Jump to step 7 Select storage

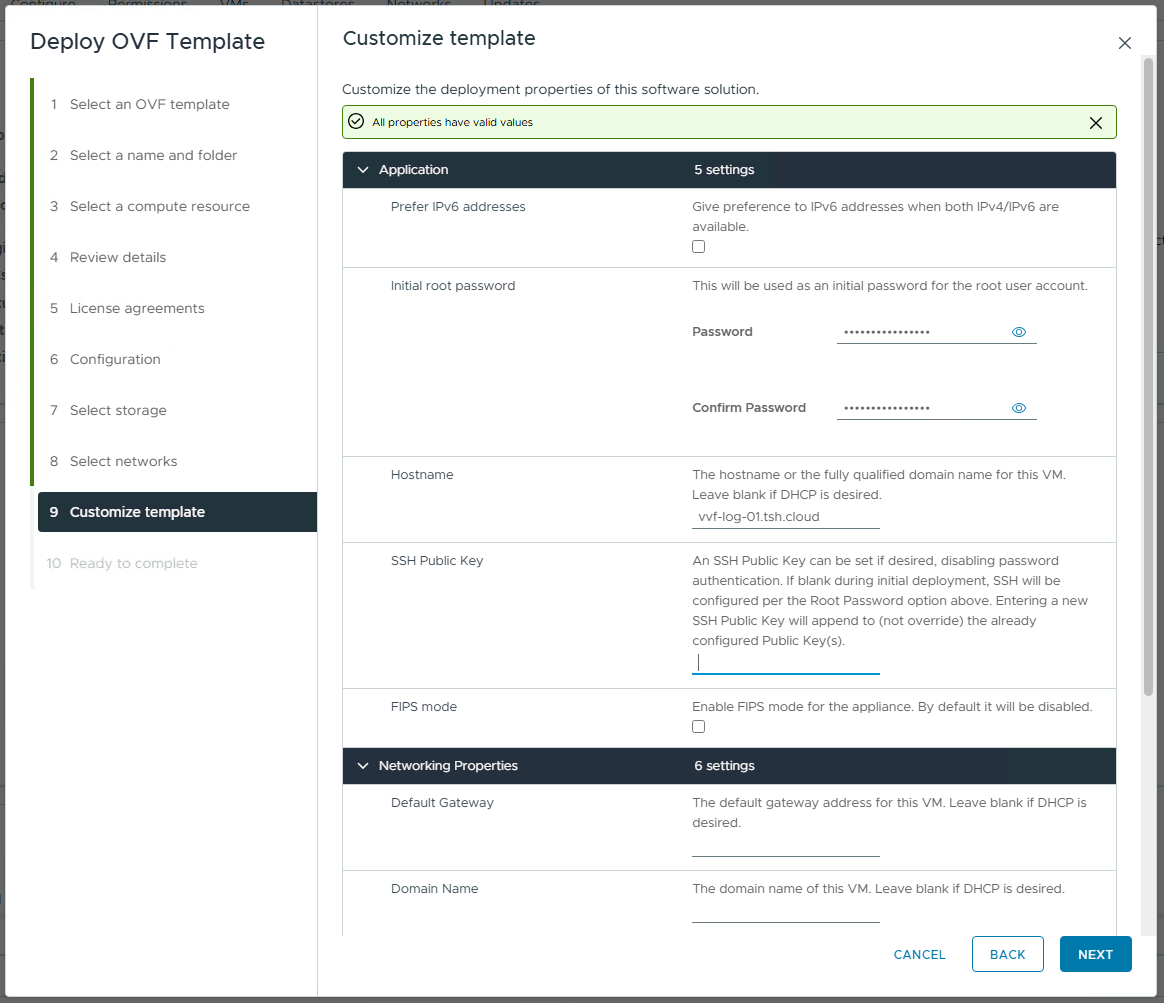[118, 410]
